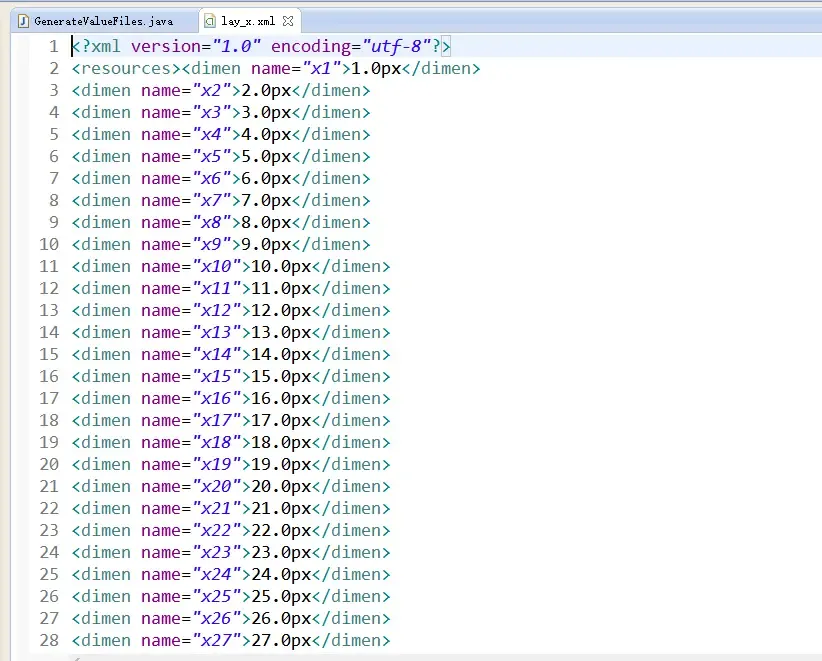Image resolution: width=822 pixels, height=661 pixels.
Task: Click the <resources> opening tag
Action: click(x=126, y=69)
